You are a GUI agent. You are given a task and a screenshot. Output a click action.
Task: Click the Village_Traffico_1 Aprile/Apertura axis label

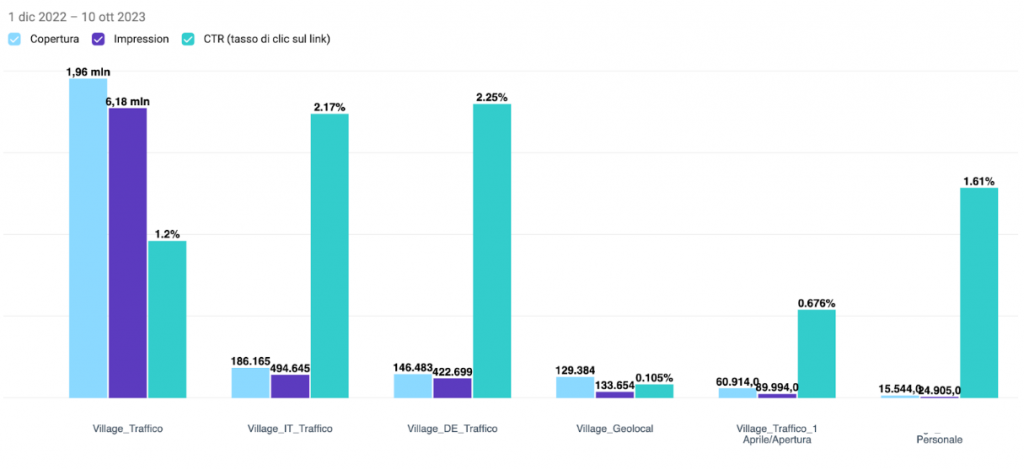[x=776, y=434]
